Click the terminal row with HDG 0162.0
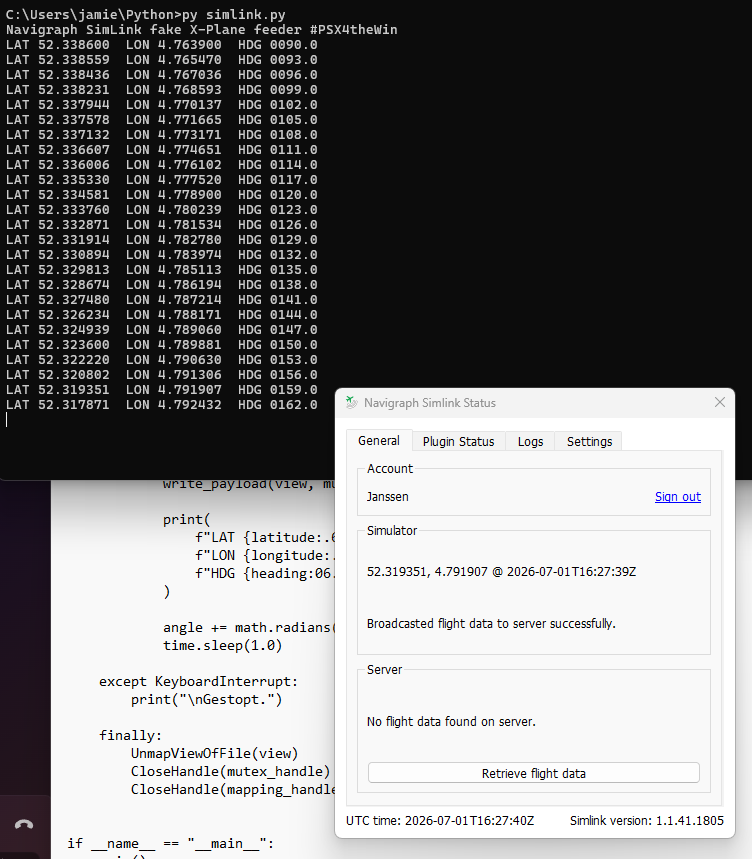 [162, 405]
